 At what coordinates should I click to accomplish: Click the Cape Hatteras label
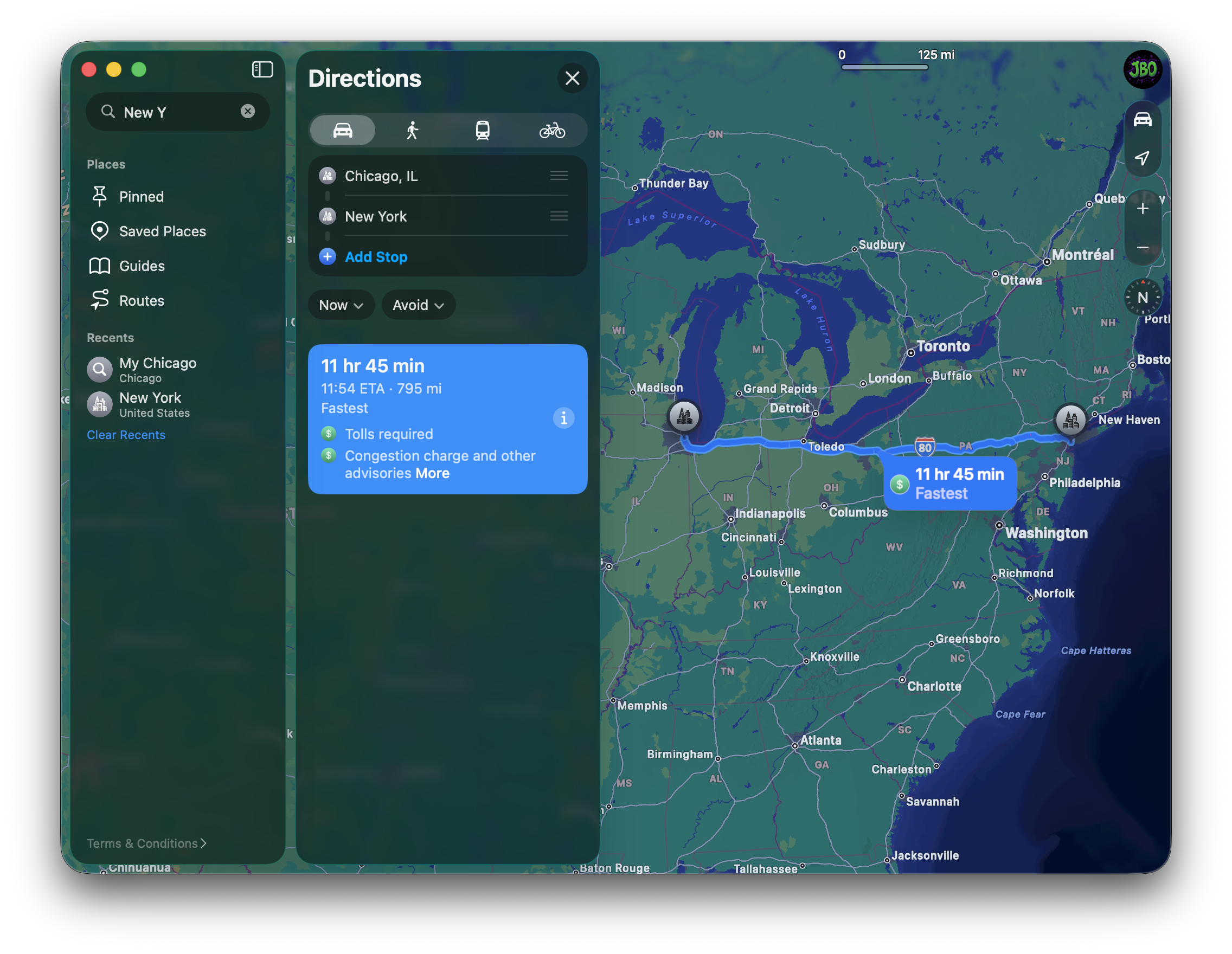1096,650
